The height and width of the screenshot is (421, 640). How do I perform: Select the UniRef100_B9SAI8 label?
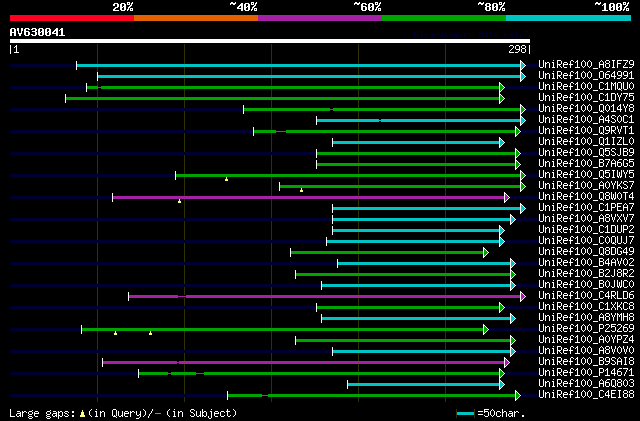click(x=586, y=362)
